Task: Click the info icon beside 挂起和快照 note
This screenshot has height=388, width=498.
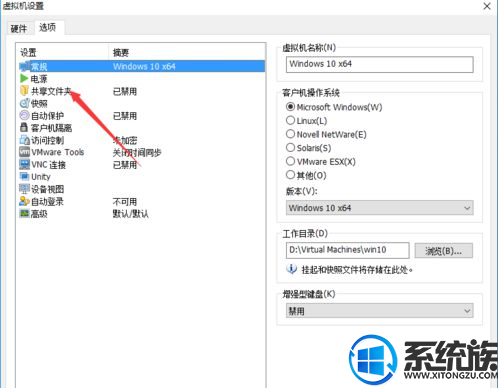Action: 291,269
